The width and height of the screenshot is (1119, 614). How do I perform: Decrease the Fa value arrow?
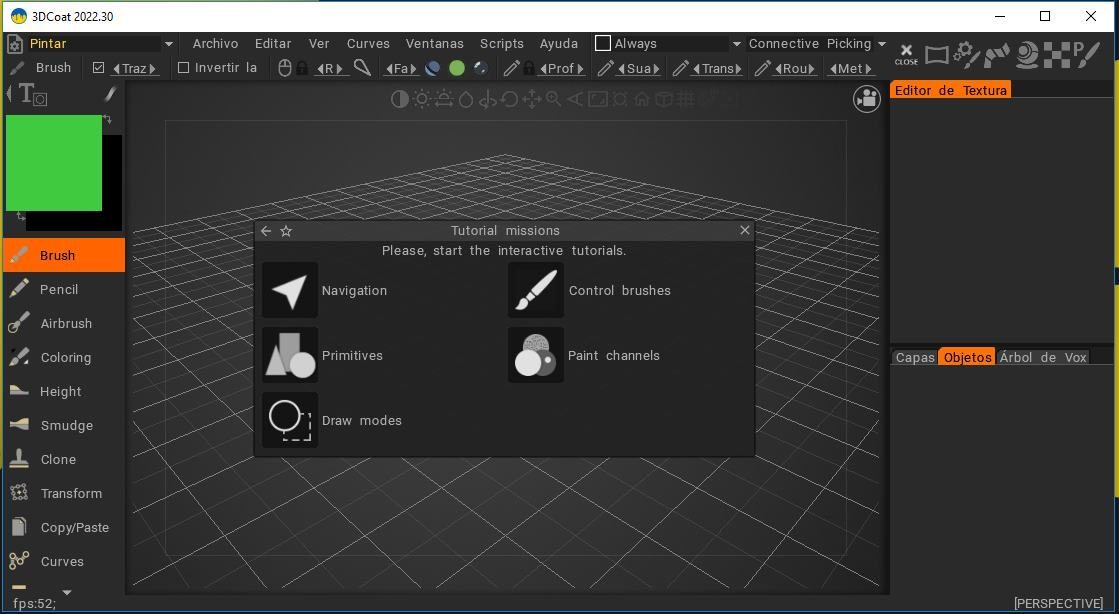[x=390, y=69]
